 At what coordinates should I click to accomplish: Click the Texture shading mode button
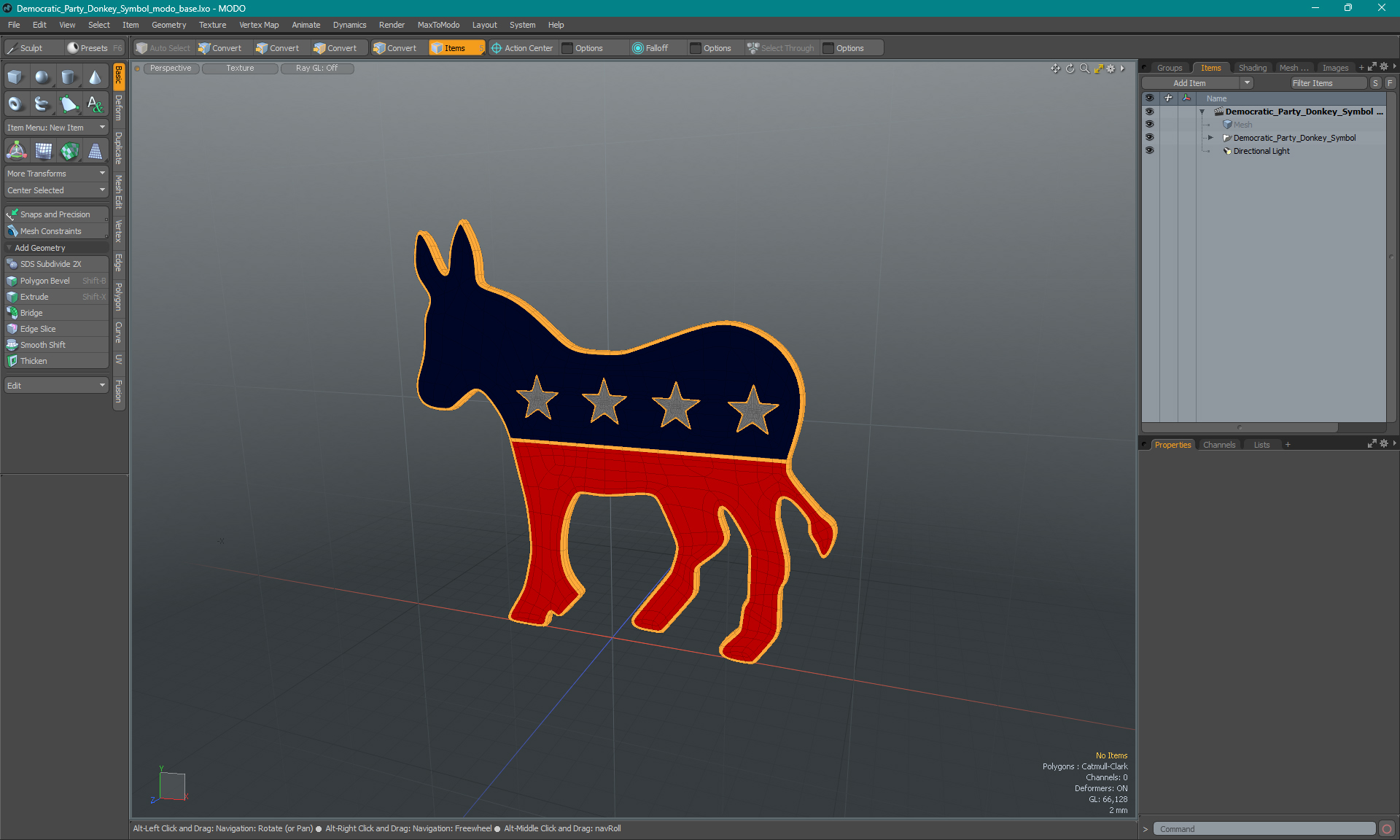(x=241, y=69)
